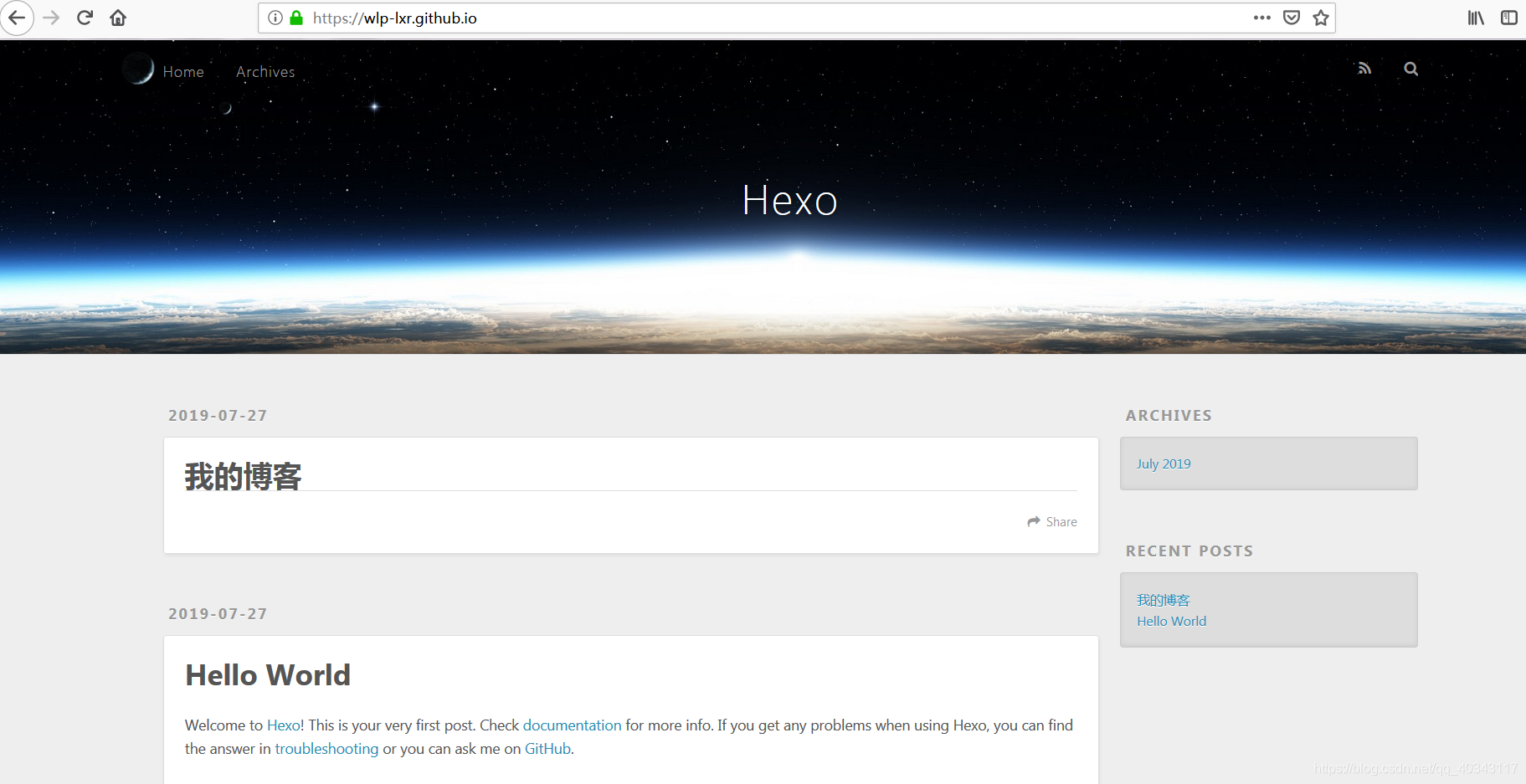This screenshot has width=1526, height=784.
Task: Follow the GitHub link
Action: [547, 749]
